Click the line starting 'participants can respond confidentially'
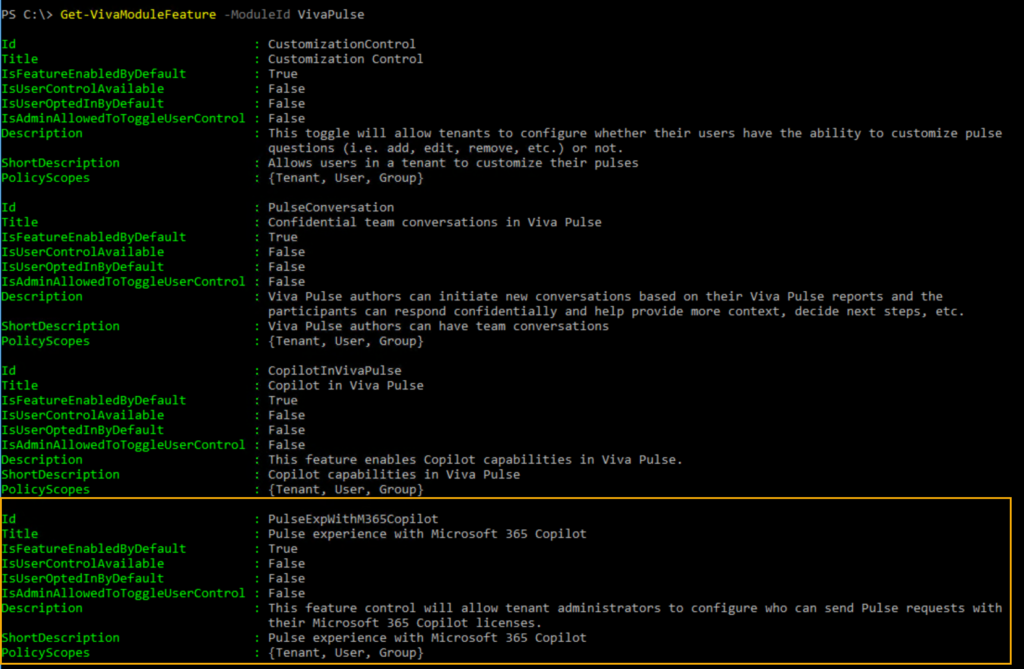The image size is (1024, 669). pos(616,312)
